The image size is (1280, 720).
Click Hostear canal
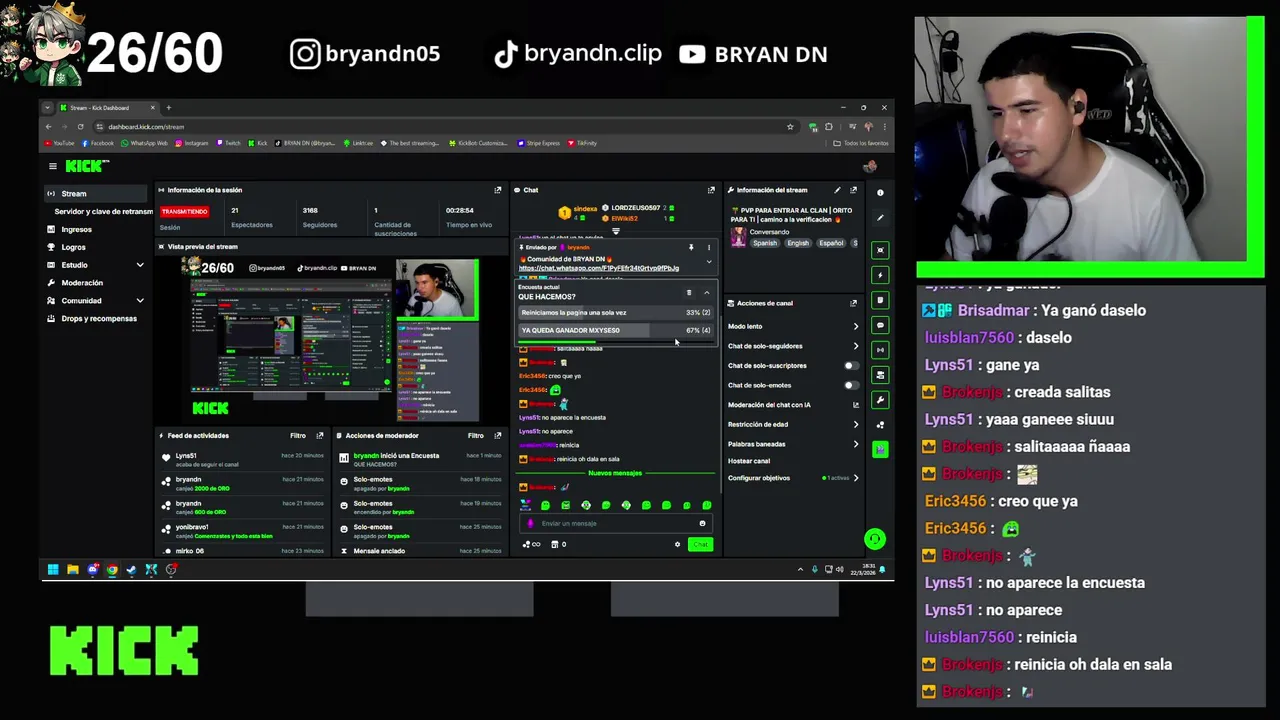click(x=749, y=461)
